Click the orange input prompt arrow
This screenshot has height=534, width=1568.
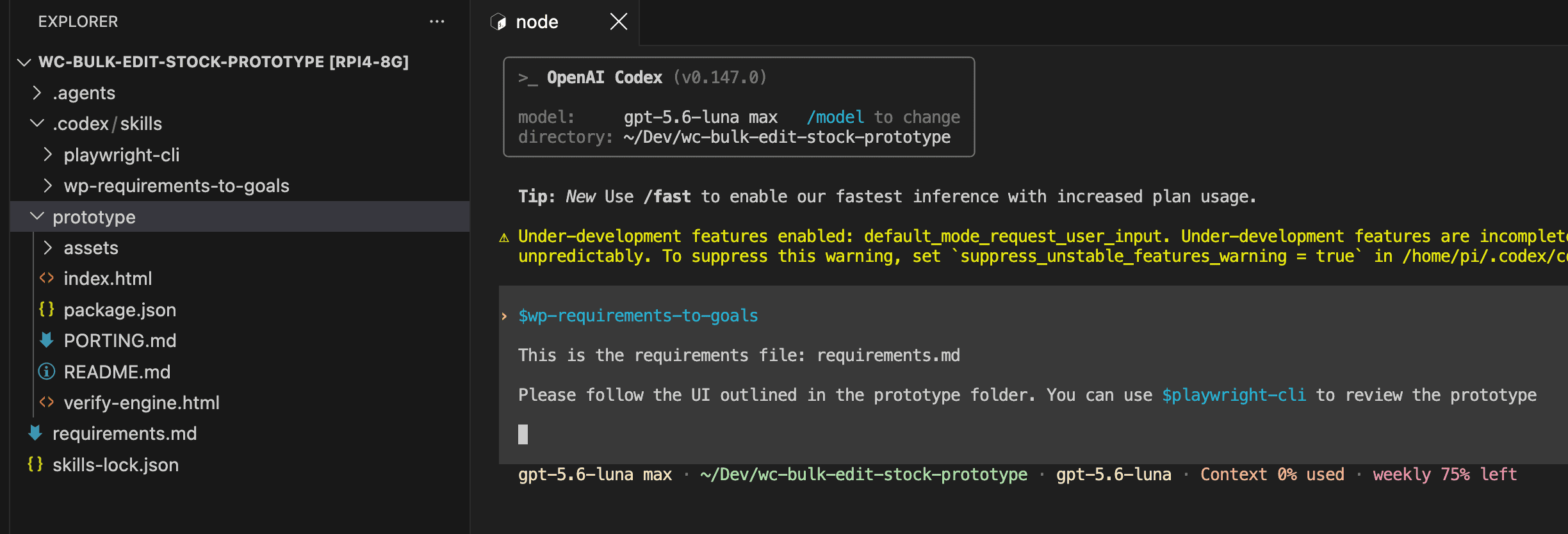504,316
